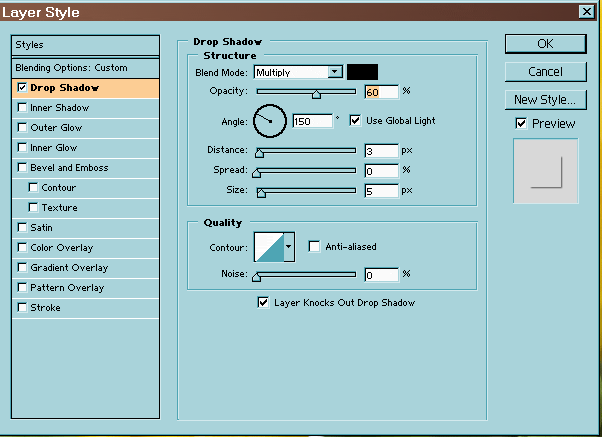The image size is (602, 437).
Task: Uncheck Layer Knocks Out Drop Shadow
Action: click(x=264, y=302)
